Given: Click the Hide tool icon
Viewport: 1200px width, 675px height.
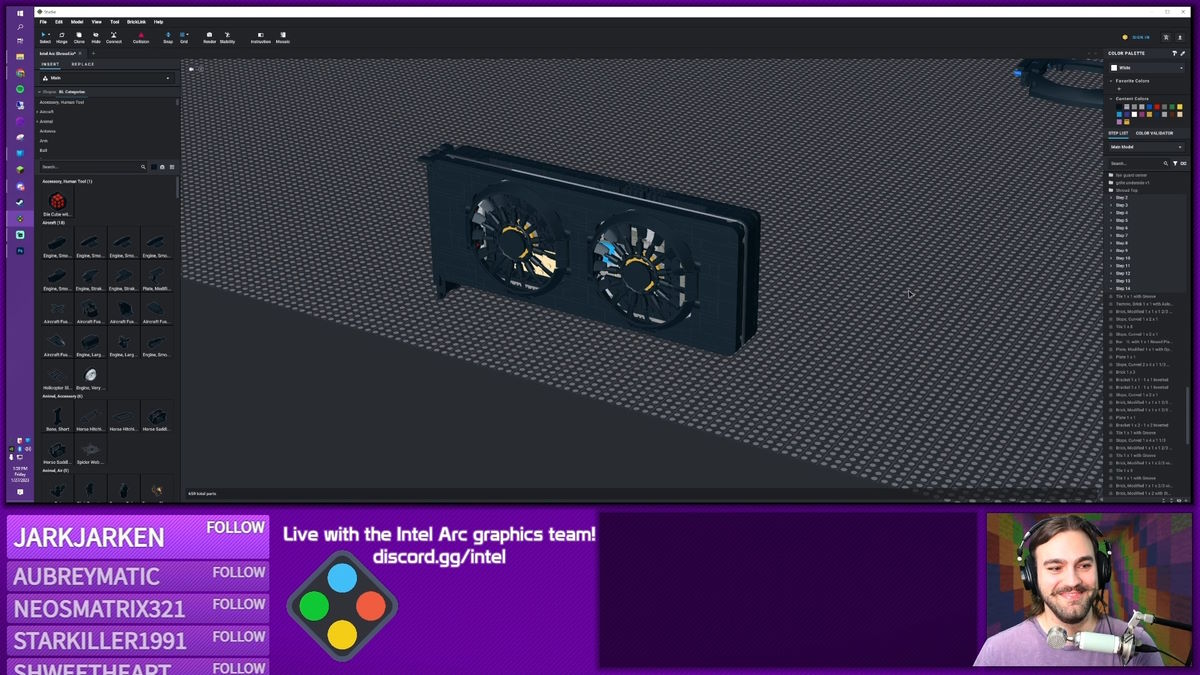Looking at the screenshot, I should pos(96,37).
